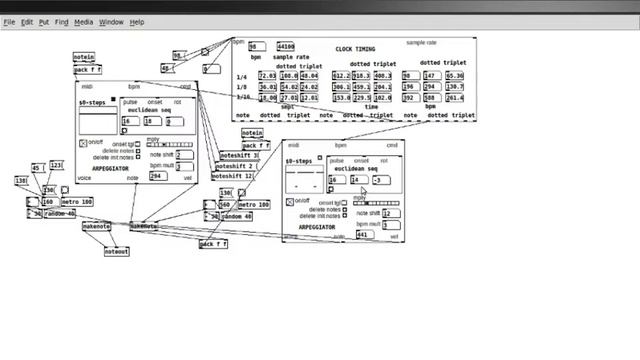Select the top-left notein object
This screenshot has width=640, height=360.
(x=84, y=57)
